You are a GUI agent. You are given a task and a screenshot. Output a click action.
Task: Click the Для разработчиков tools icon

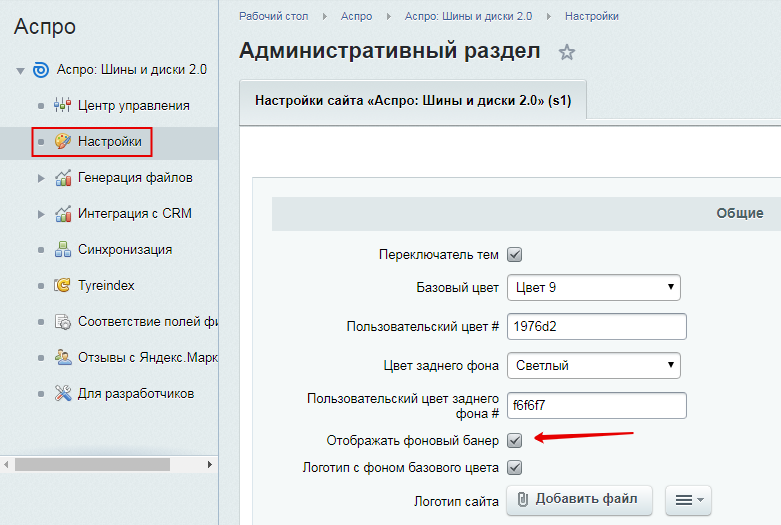[x=63, y=394]
